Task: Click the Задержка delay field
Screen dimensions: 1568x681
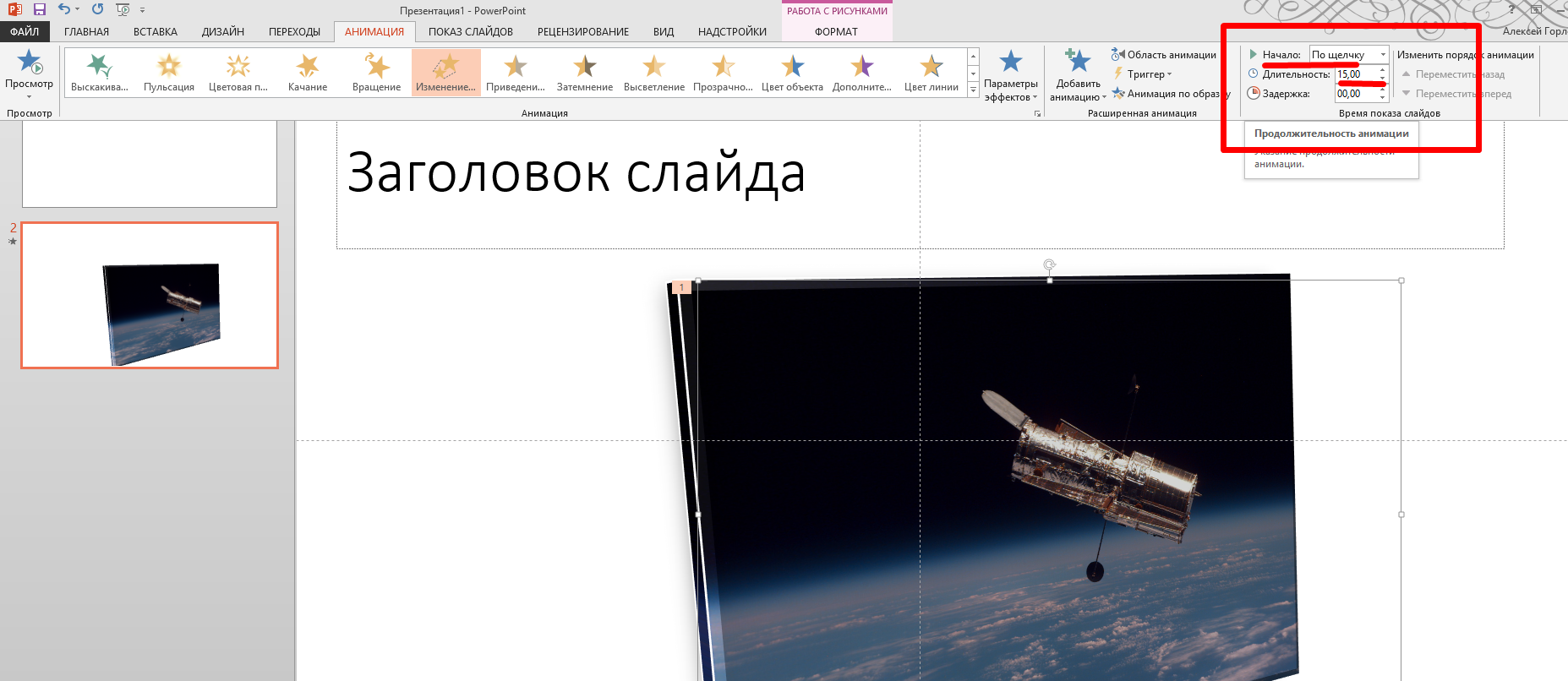Action: (1355, 94)
